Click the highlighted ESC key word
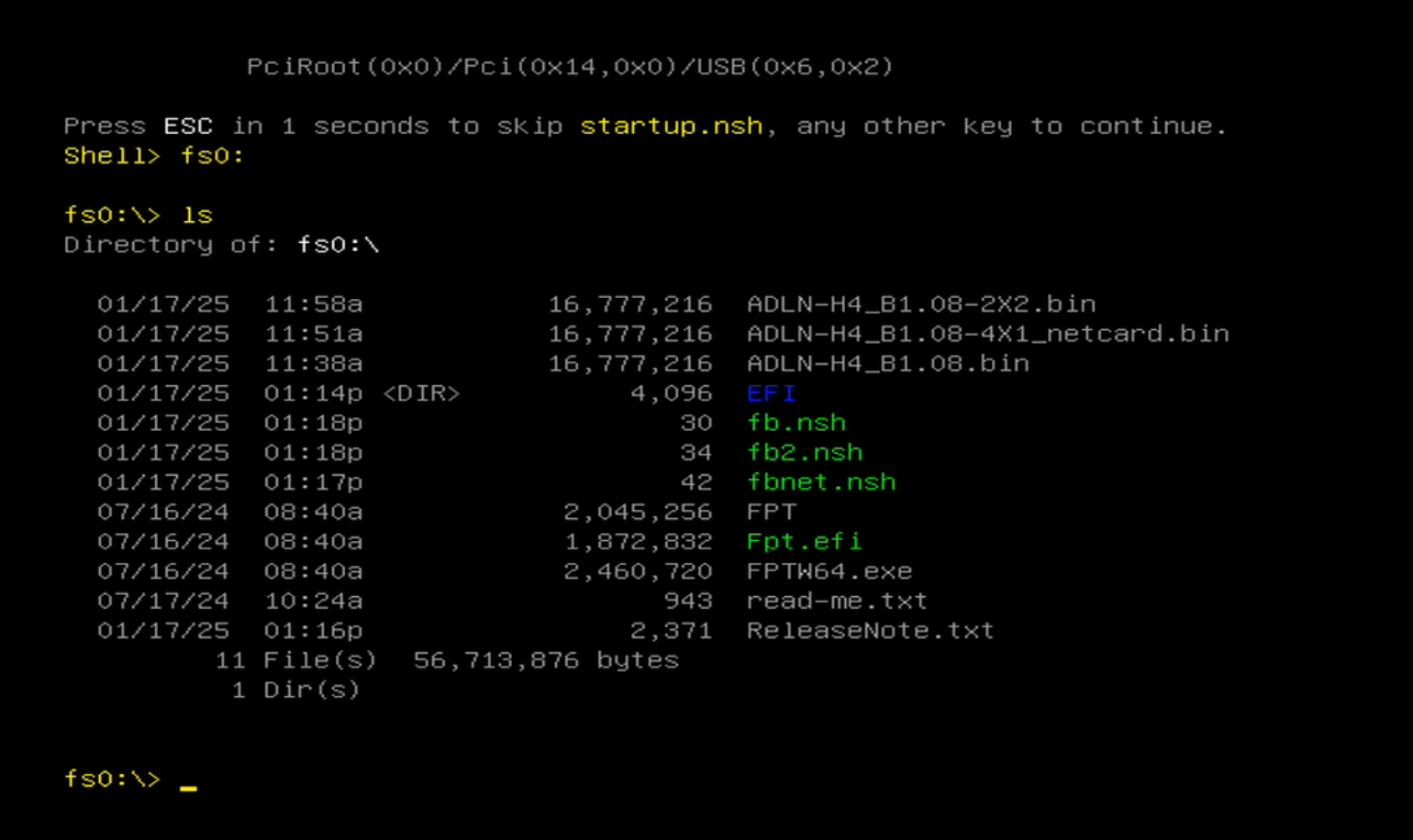 (188, 127)
